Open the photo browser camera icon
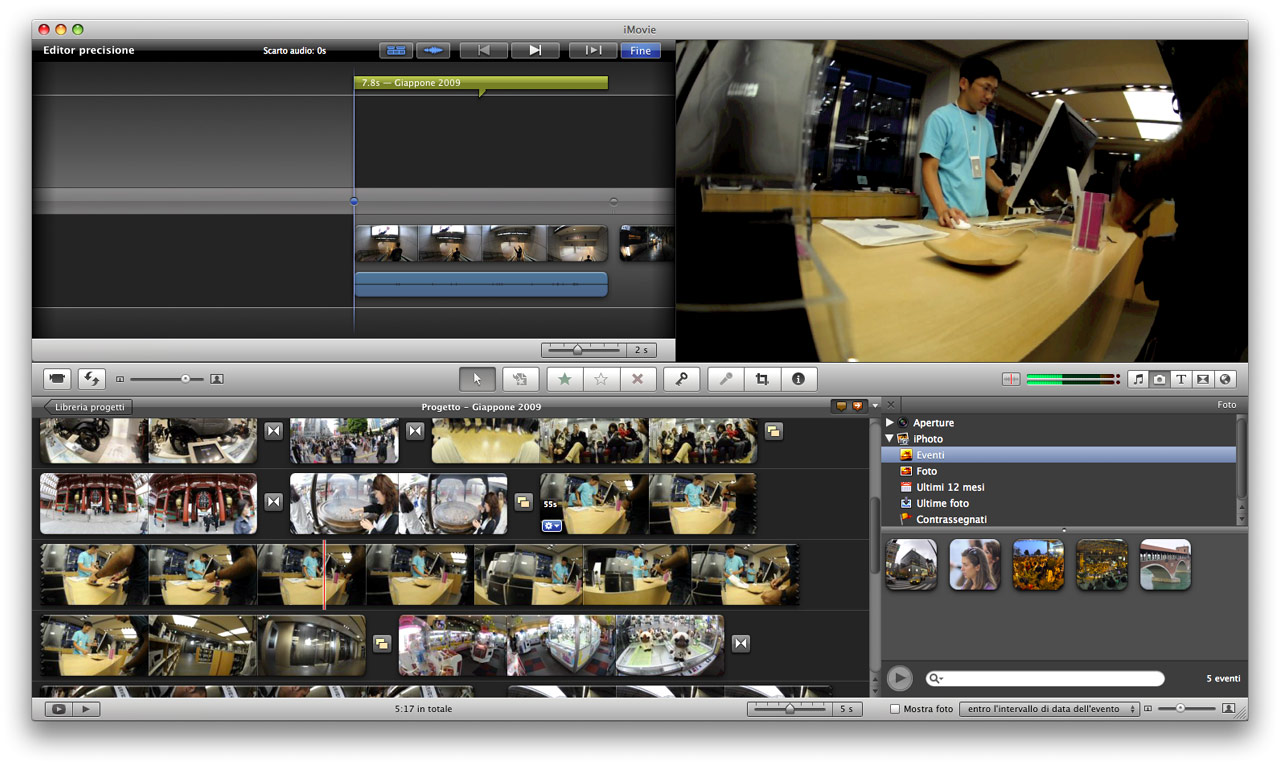This screenshot has width=1280, height=765. click(x=1160, y=379)
